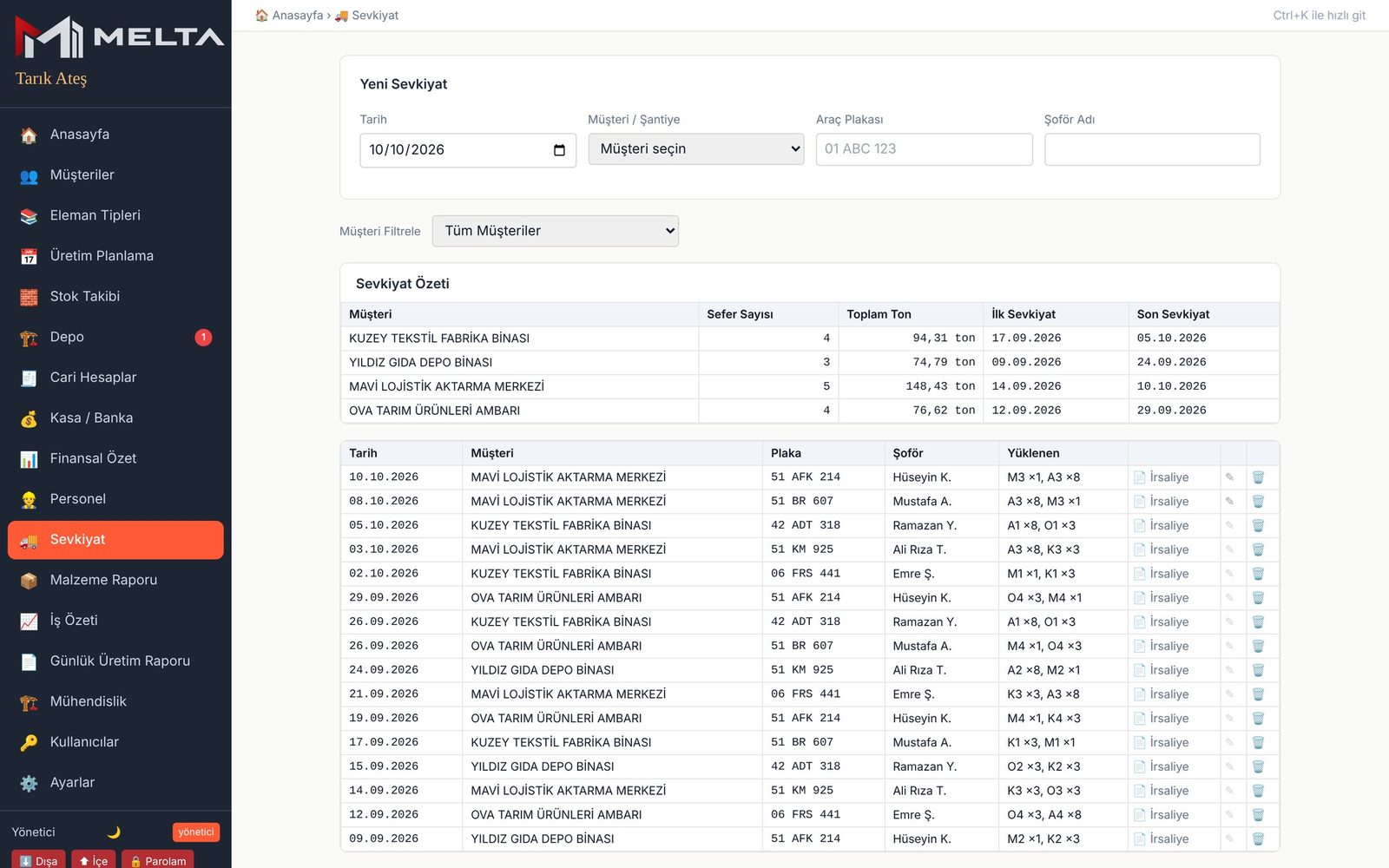
Task: Open İrsaliye for 10.10.2026 shipment
Action: 1161,477
